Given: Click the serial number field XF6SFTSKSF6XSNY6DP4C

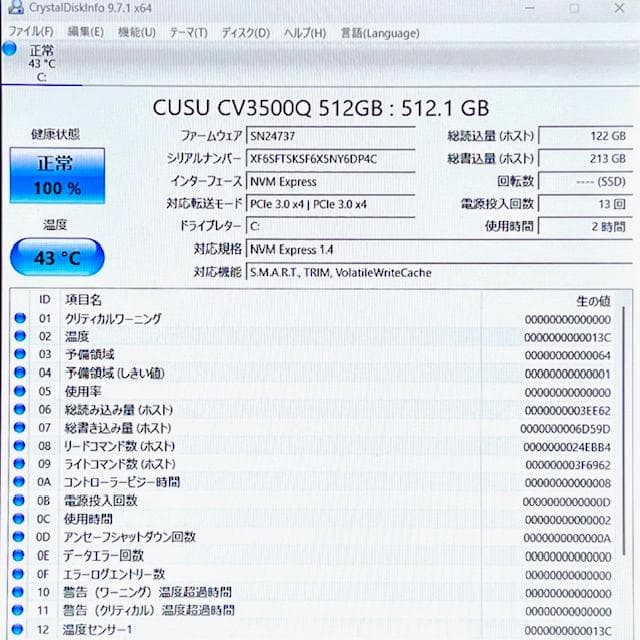Looking at the screenshot, I should pos(331,159).
